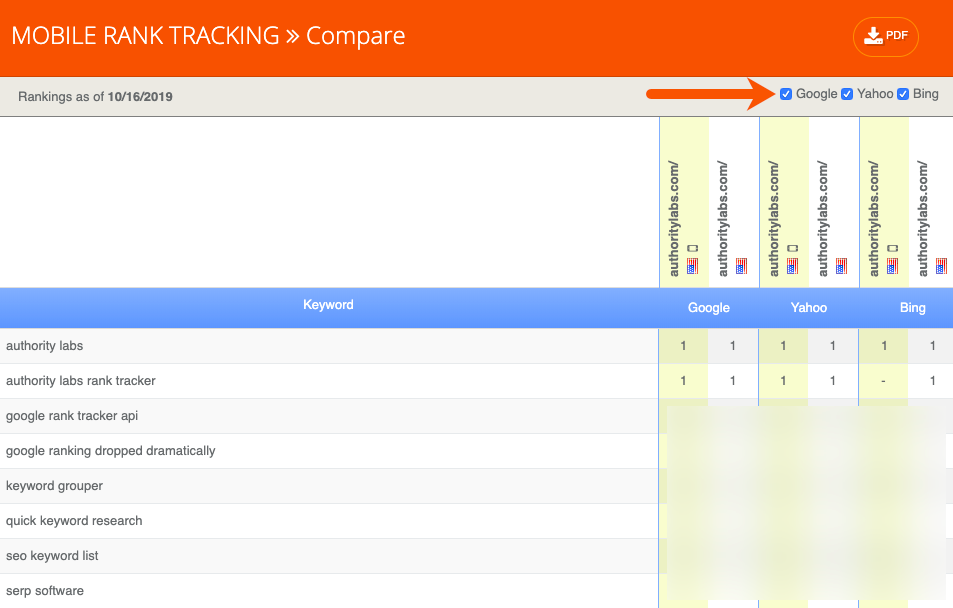Uncheck the Google search engine checkbox
The width and height of the screenshot is (953, 608).
tap(786, 94)
